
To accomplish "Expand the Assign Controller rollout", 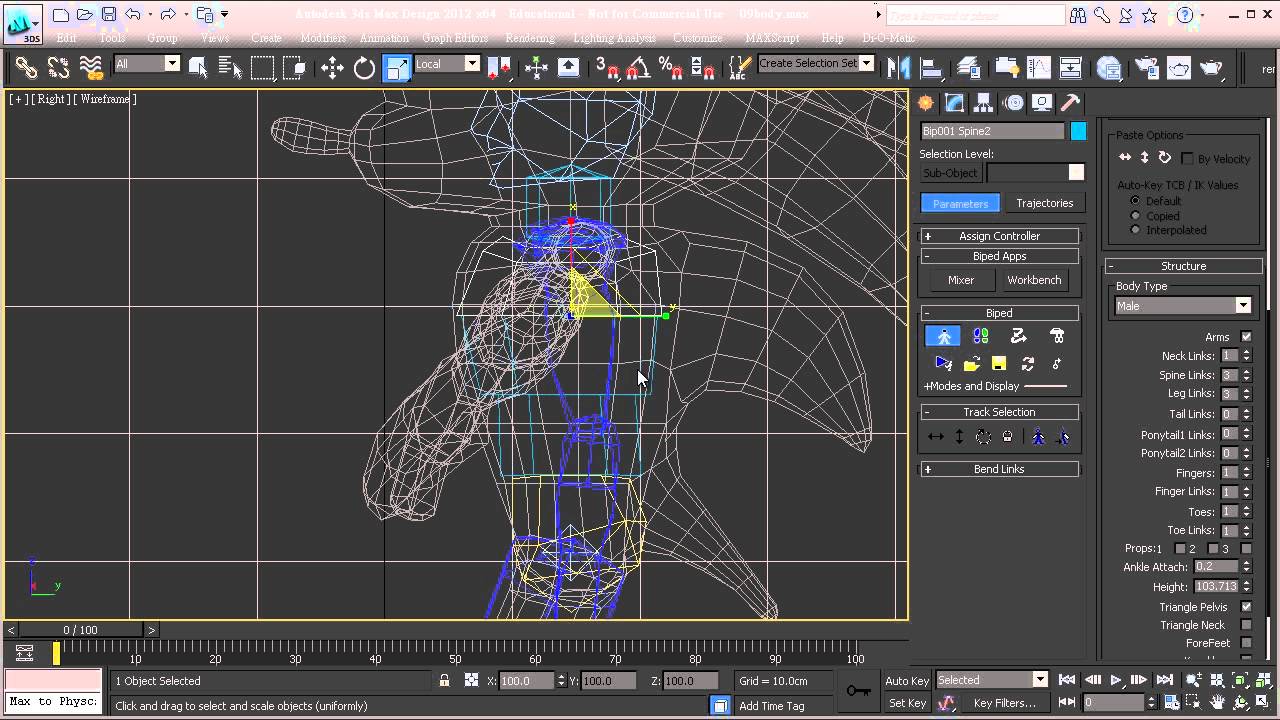I will point(999,236).
